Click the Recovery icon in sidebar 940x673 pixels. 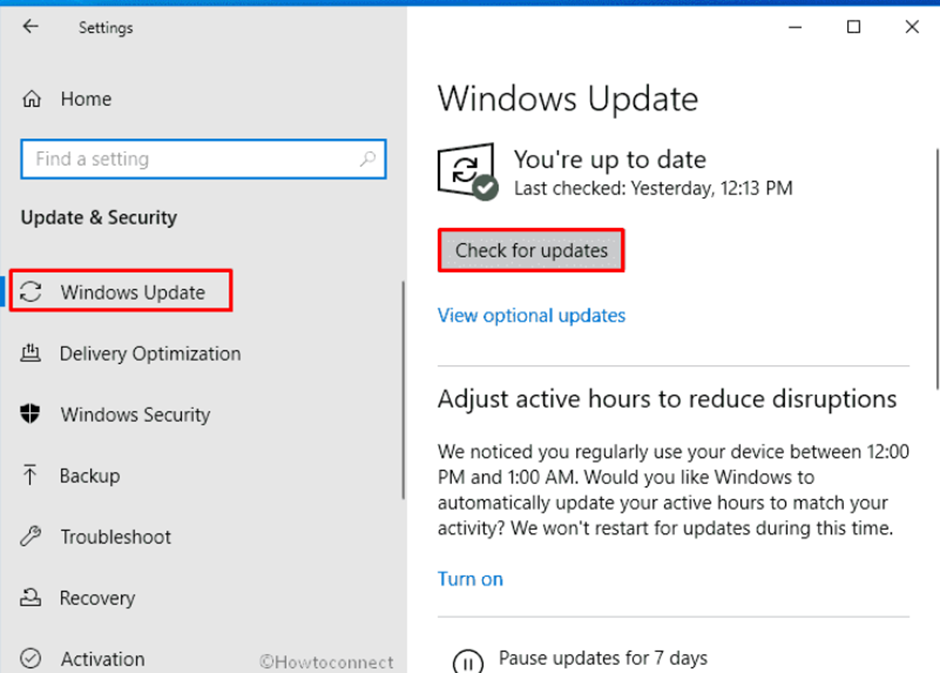[x=31, y=598]
